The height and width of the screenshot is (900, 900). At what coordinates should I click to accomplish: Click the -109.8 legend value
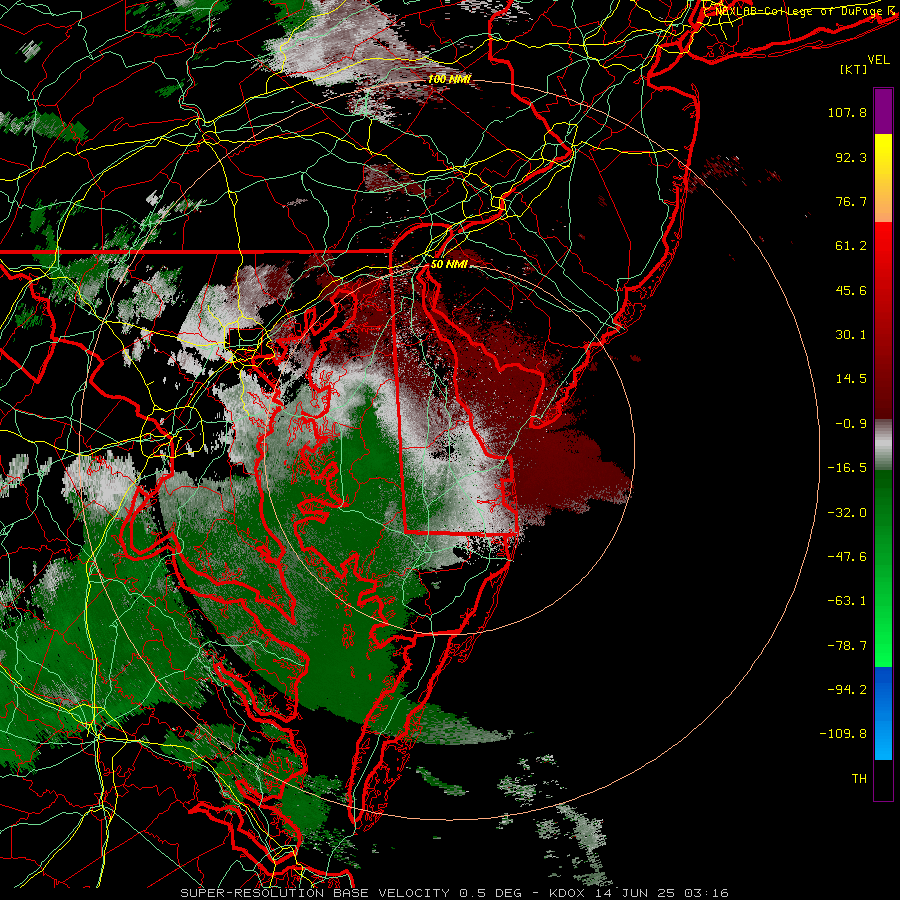click(843, 734)
